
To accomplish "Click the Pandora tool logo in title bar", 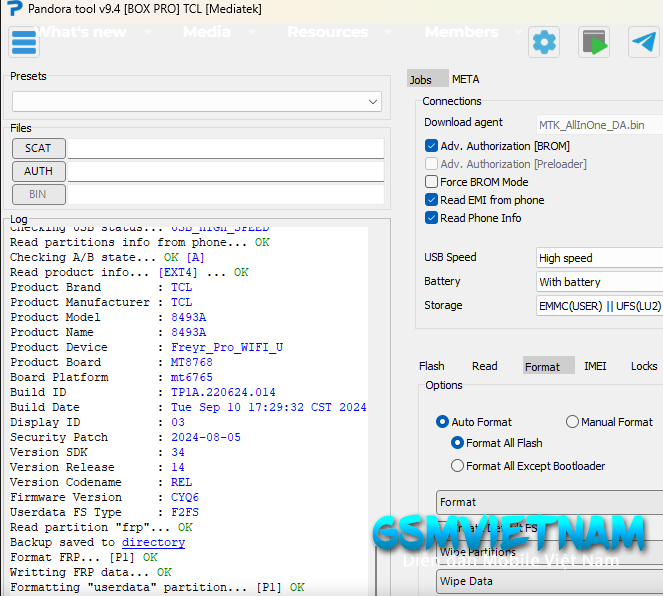I will point(14,9).
